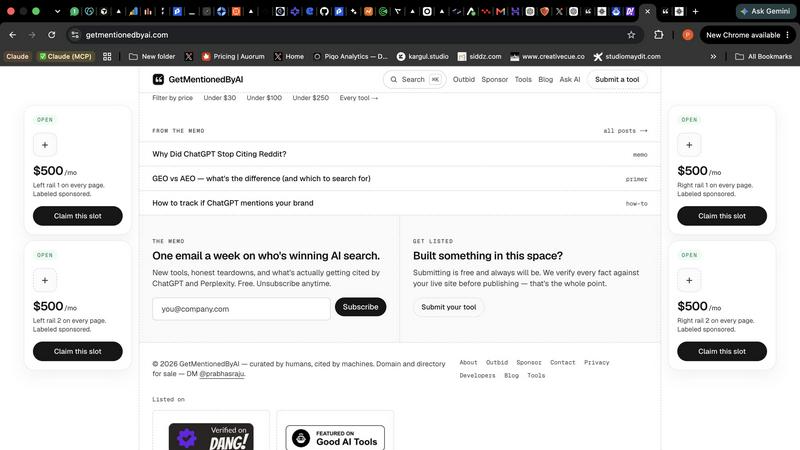Claim the Right rail 1 slot
This screenshot has height=450, width=800.
tap(722, 216)
